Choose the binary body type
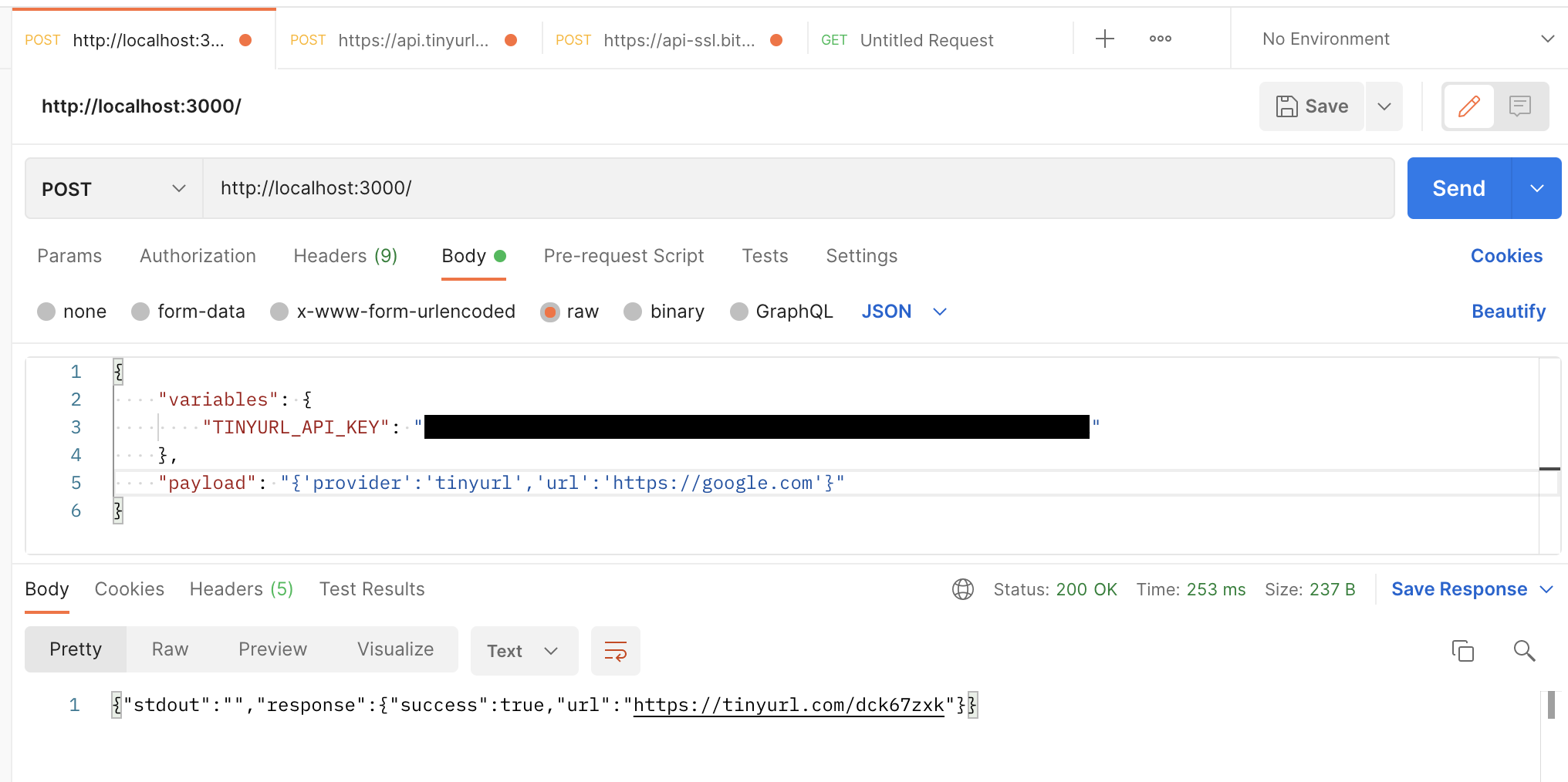The image size is (1568, 782). pos(633,312)
